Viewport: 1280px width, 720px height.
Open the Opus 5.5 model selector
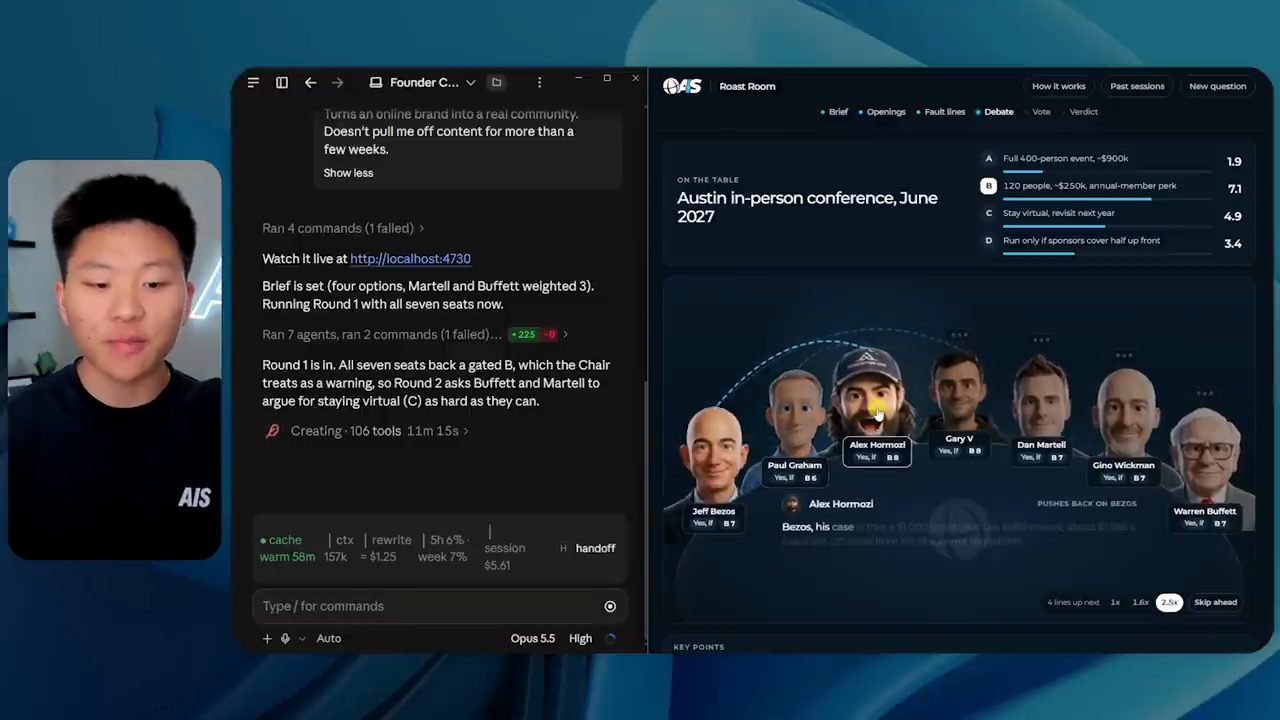coord(533,638)
